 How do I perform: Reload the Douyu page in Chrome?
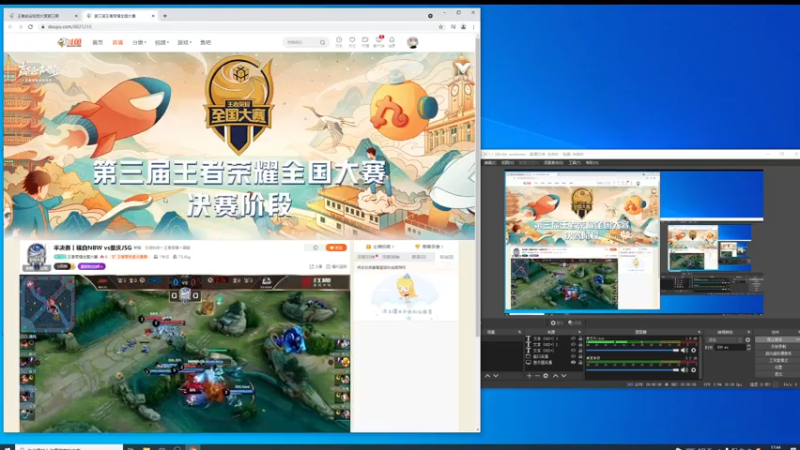[31, 27]
